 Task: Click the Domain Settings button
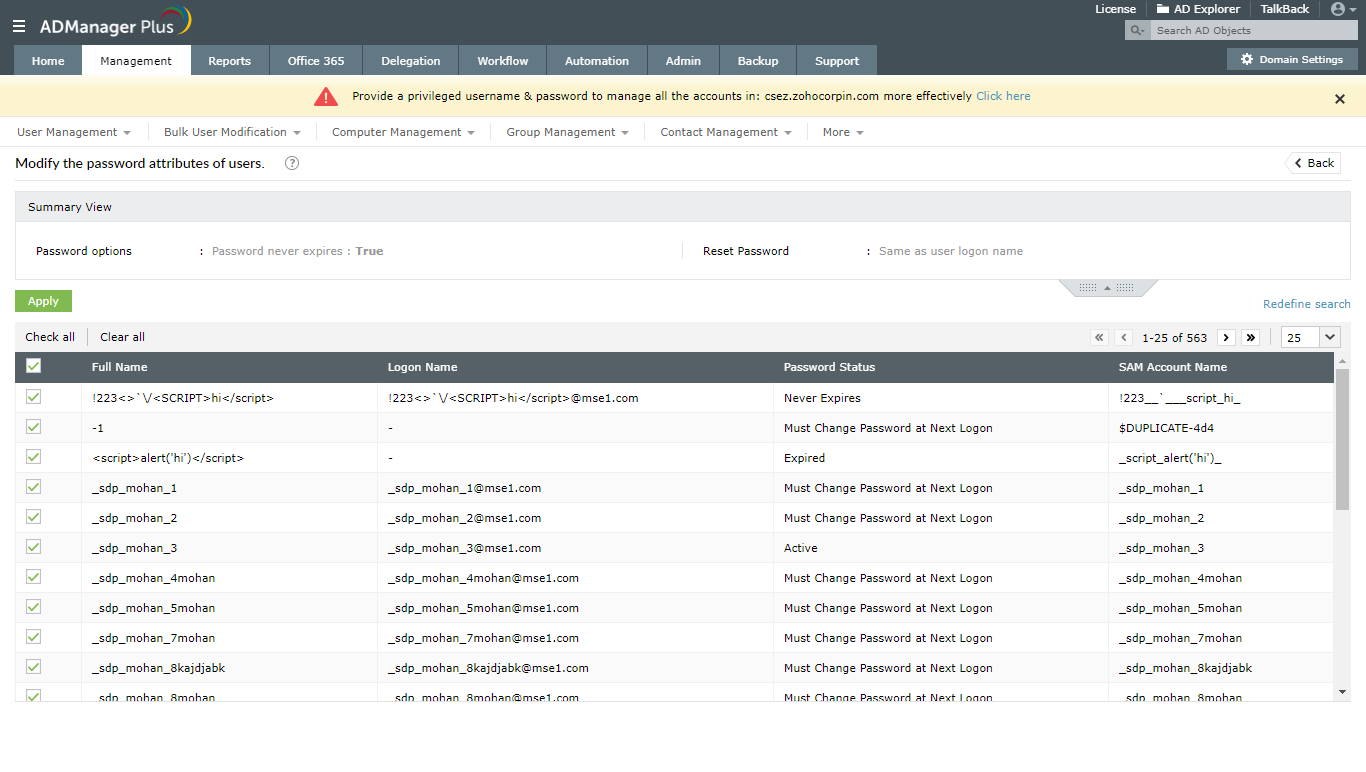click(x=1292, y=59)
